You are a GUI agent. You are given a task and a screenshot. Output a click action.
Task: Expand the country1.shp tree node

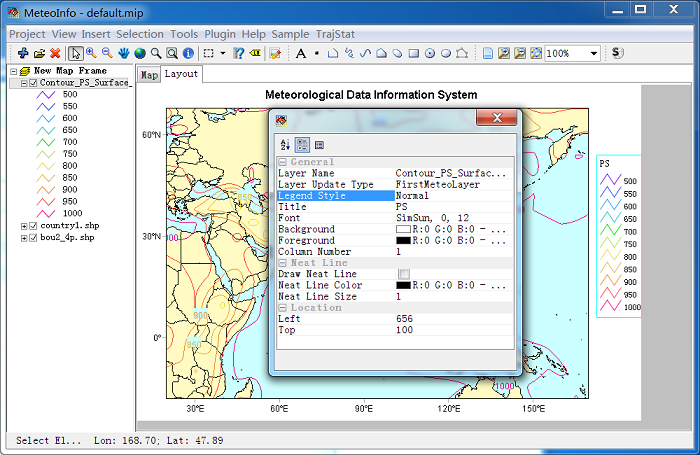point(23,226)
